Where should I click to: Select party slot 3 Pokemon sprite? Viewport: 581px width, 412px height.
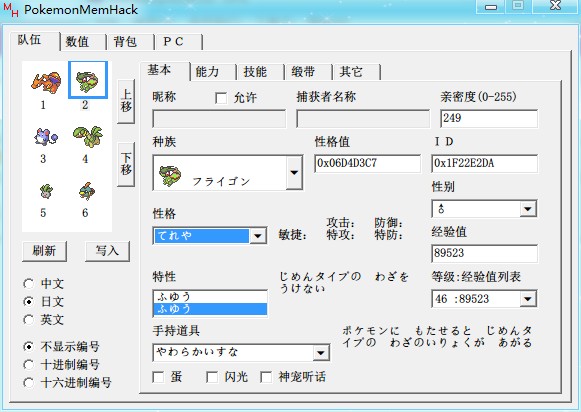46,137
